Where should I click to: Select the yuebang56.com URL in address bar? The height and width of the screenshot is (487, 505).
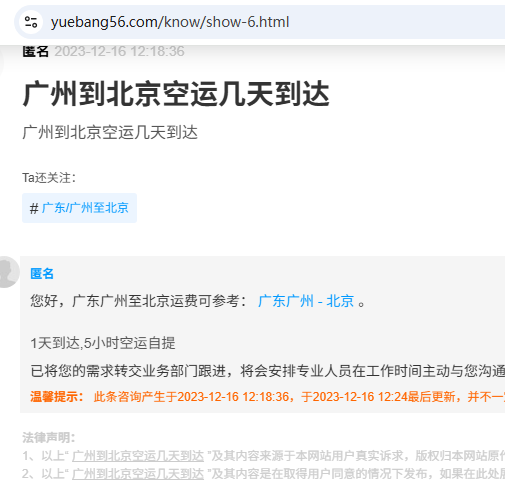coord(170,22)
